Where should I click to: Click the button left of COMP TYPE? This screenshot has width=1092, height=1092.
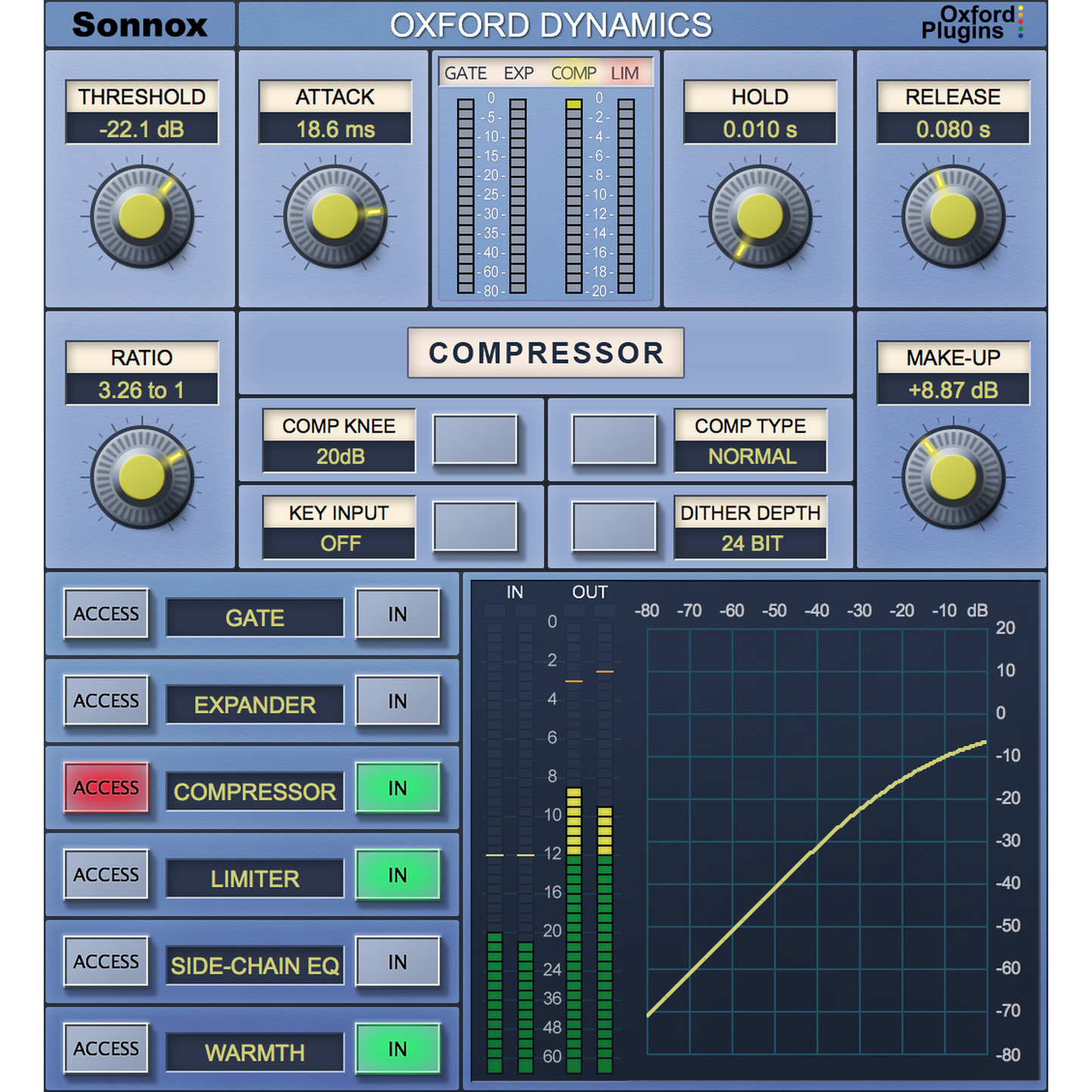tap(614, 439)
